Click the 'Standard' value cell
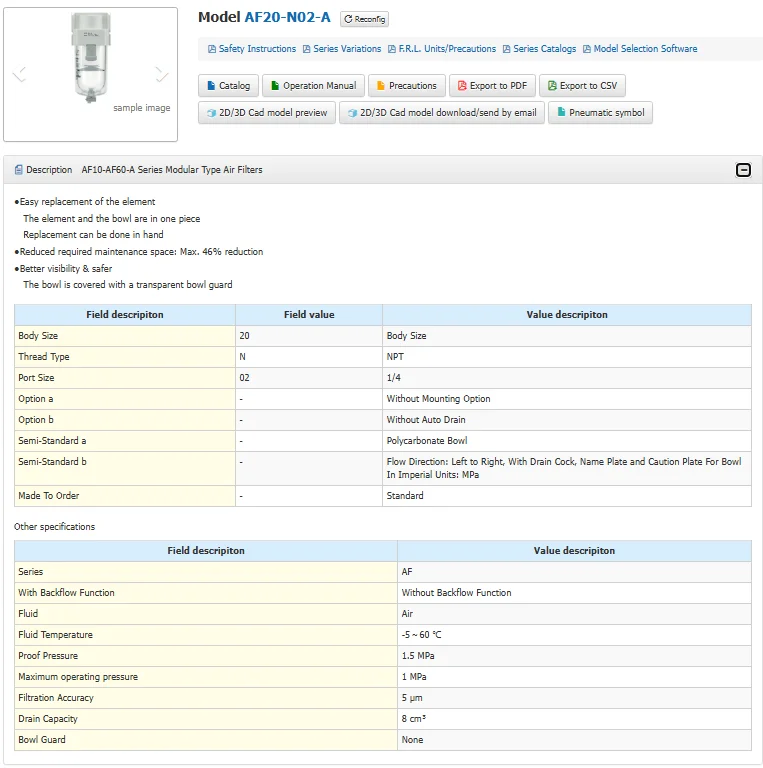The height and width of the screenshot is (768, 763). pyautogui.click(x=567, y=496)
